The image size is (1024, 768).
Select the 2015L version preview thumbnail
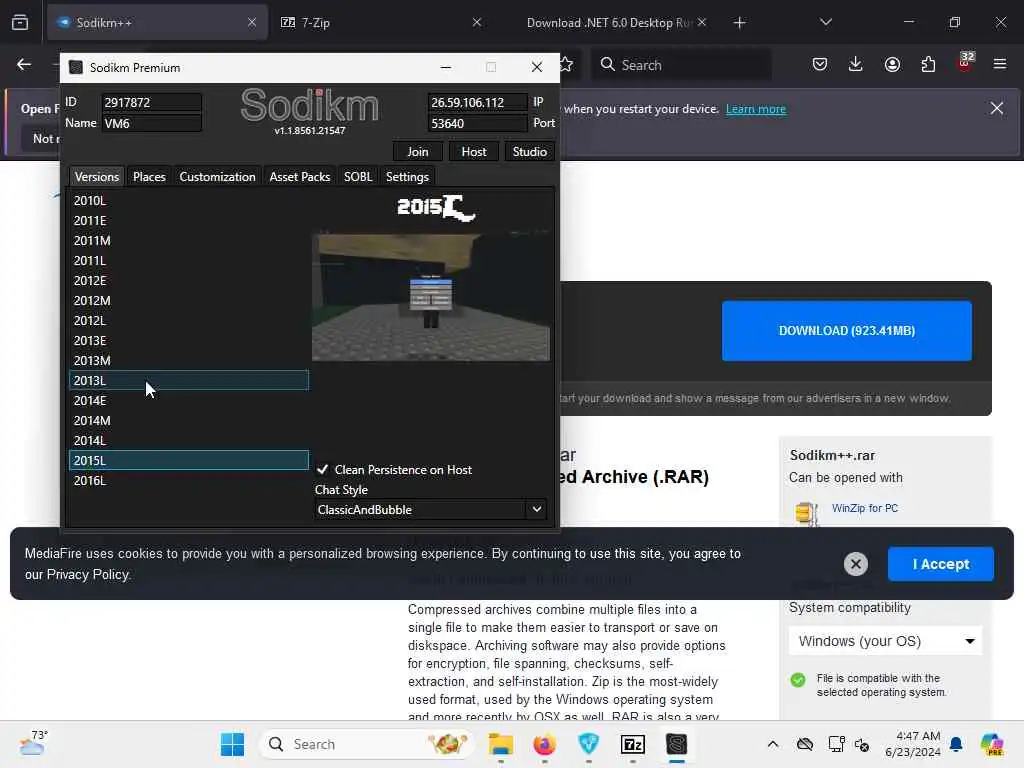[x=431, y=297]
